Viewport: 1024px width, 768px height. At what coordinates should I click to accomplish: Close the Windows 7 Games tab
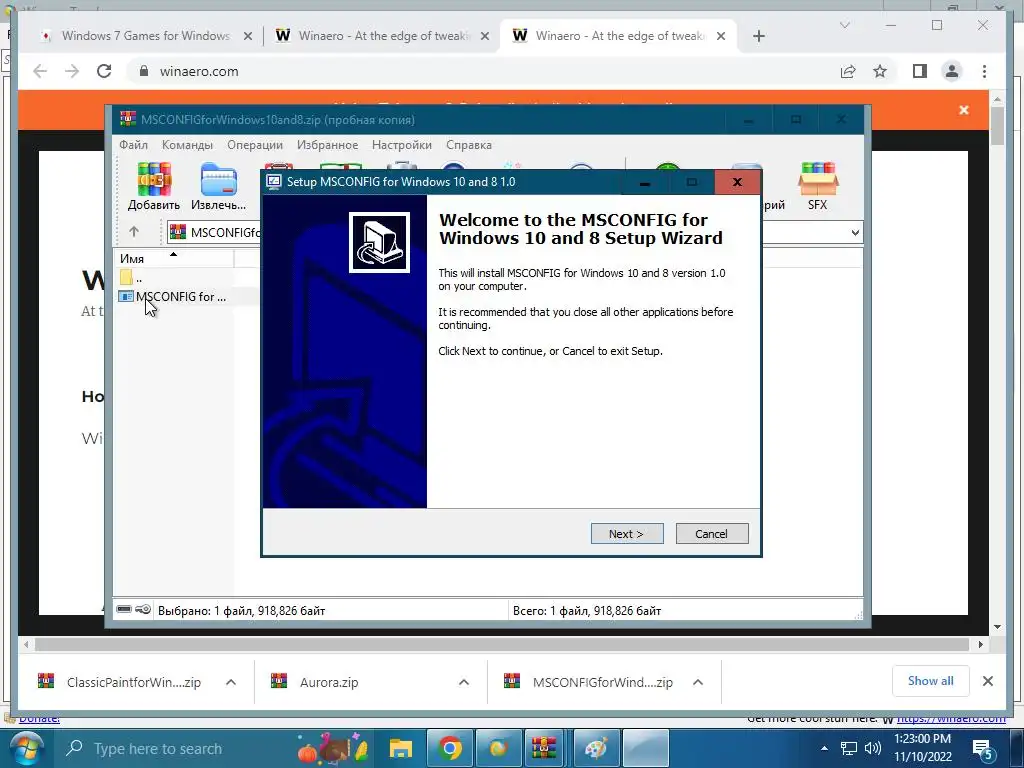click(x=248, y=37)
